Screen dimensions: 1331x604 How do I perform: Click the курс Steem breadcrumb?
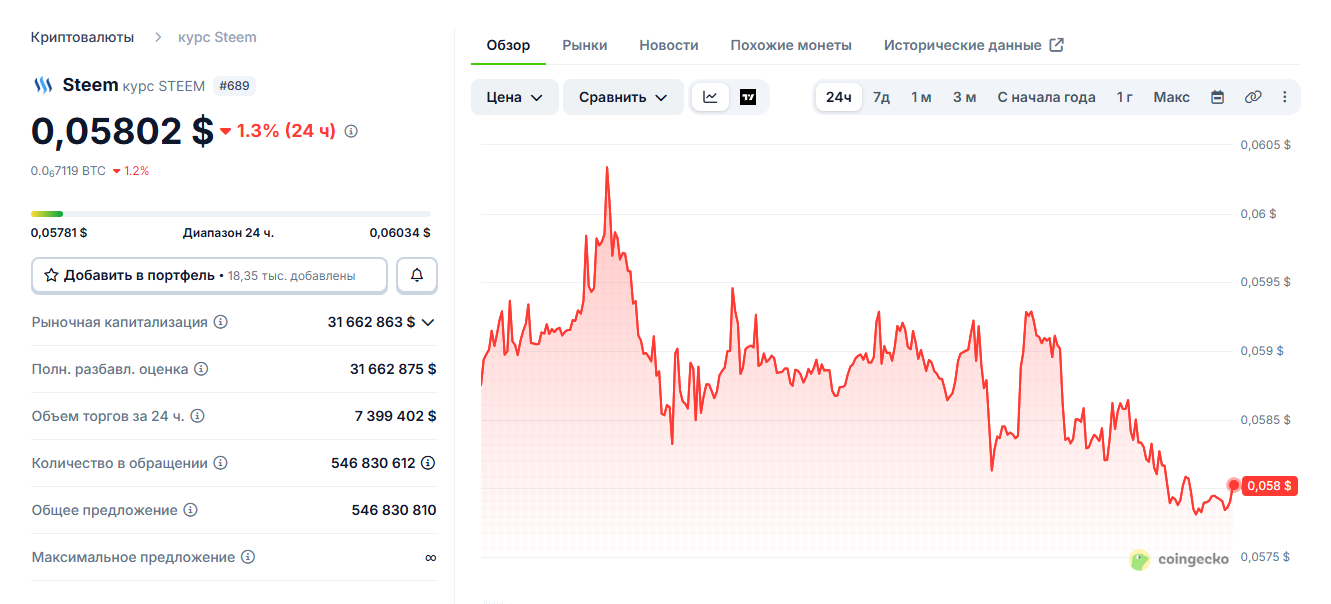[217, 37]
